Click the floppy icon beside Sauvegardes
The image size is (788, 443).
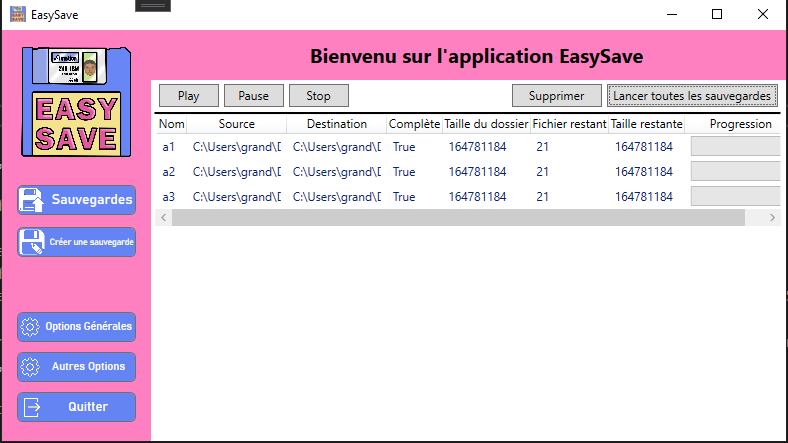point(32,199)
